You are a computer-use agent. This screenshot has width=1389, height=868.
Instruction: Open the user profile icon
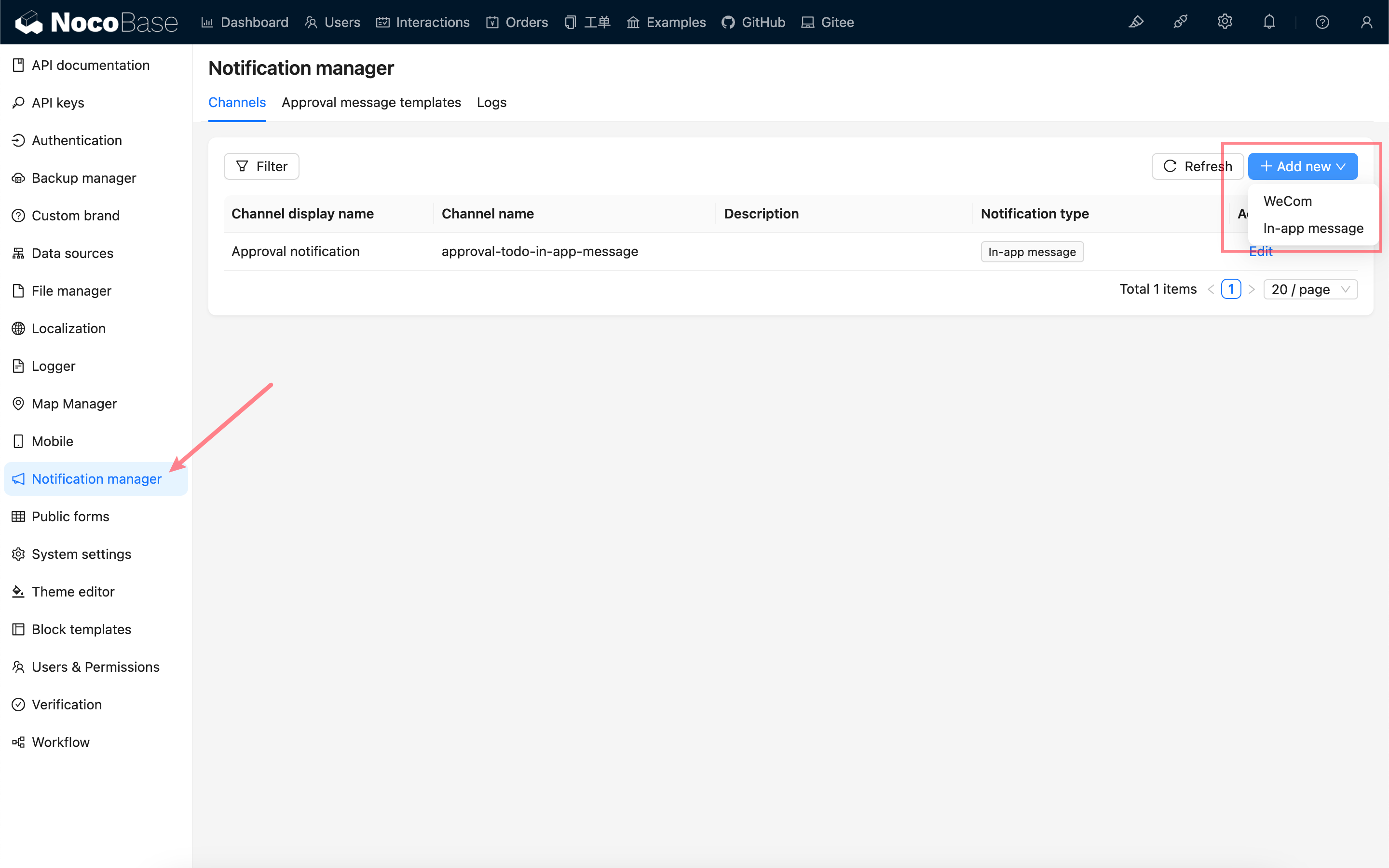coord(1366,22)
